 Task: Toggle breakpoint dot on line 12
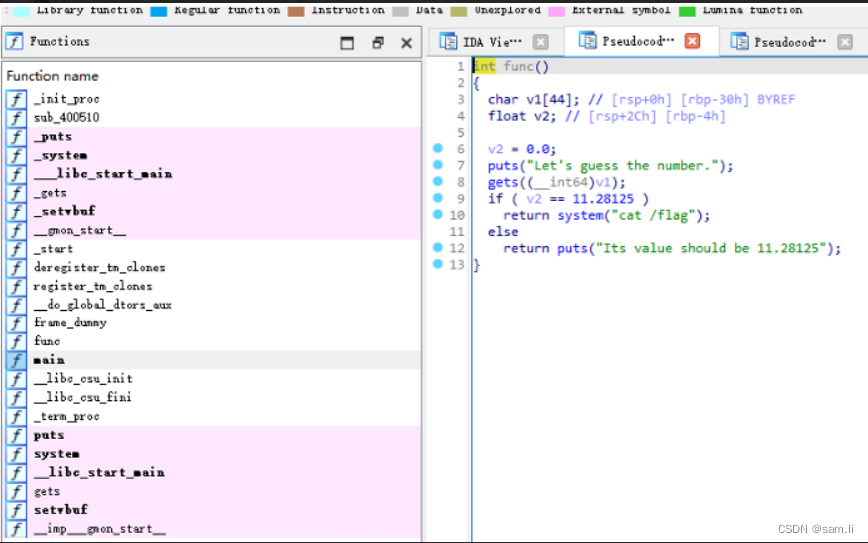click(438, 247)
